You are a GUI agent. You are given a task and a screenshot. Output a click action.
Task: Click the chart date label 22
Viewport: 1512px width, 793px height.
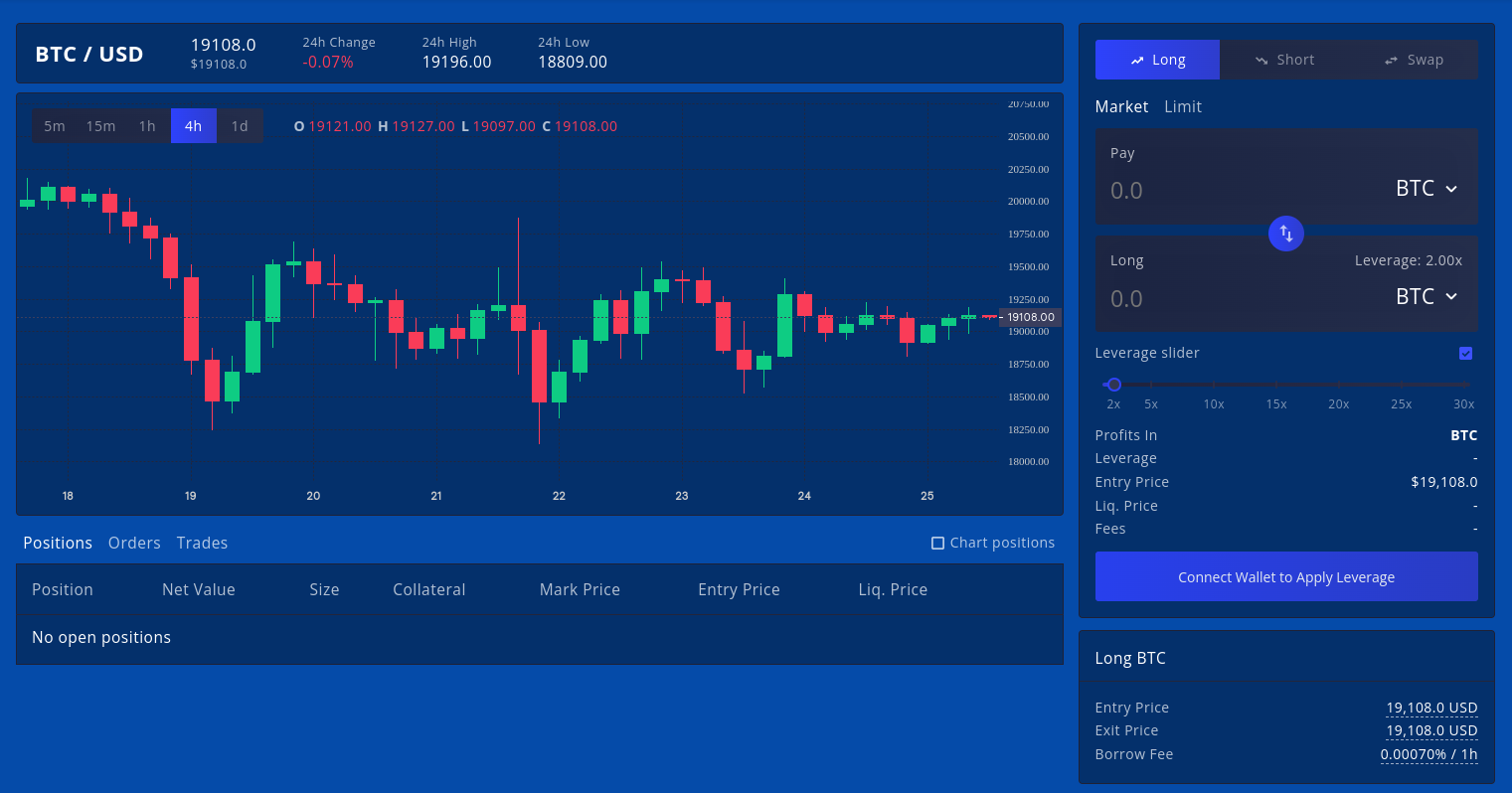pyautogui.click(x=559, y=496)
